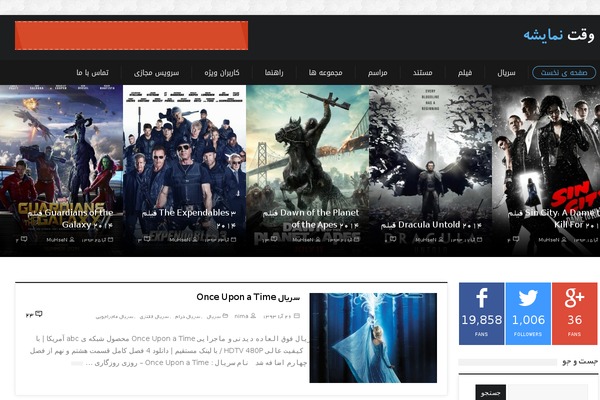Click the 1,006 followers count
Viewport: 600px width, 400px height.
click(528, 320)
